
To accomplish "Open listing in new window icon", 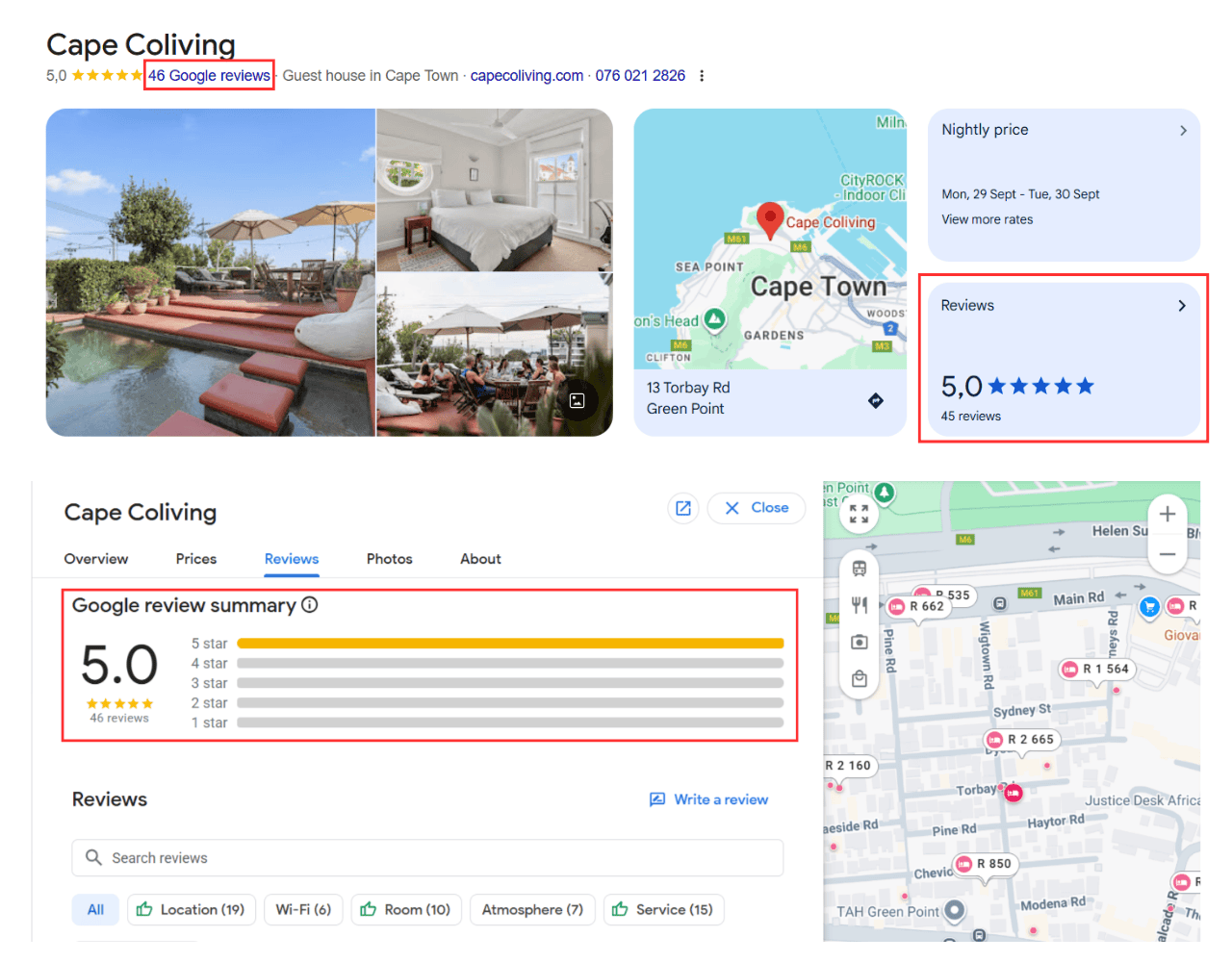I will pyautogui.click(x=683, y=508).
